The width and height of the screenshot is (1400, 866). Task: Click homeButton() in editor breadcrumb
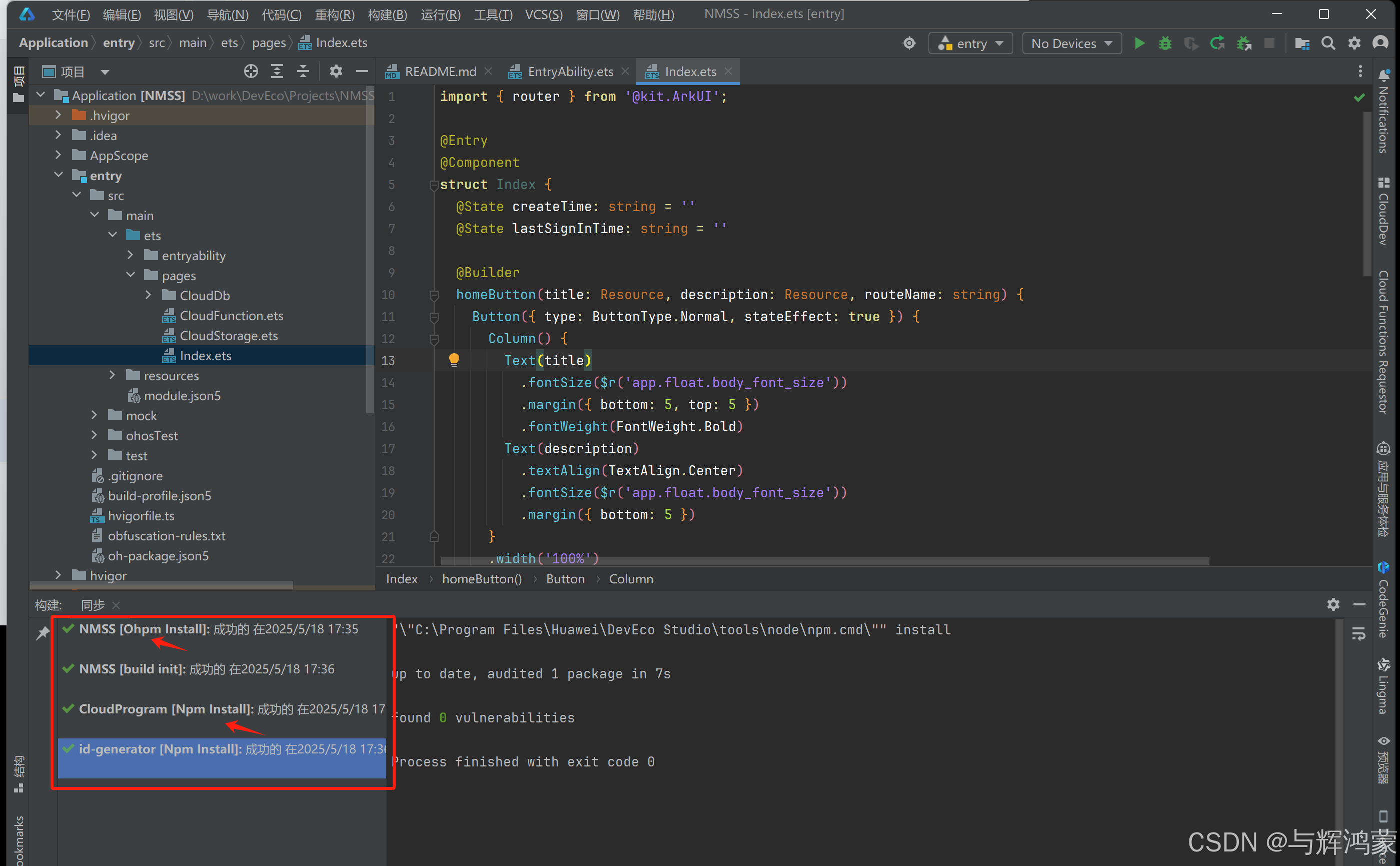pos(482,579)
